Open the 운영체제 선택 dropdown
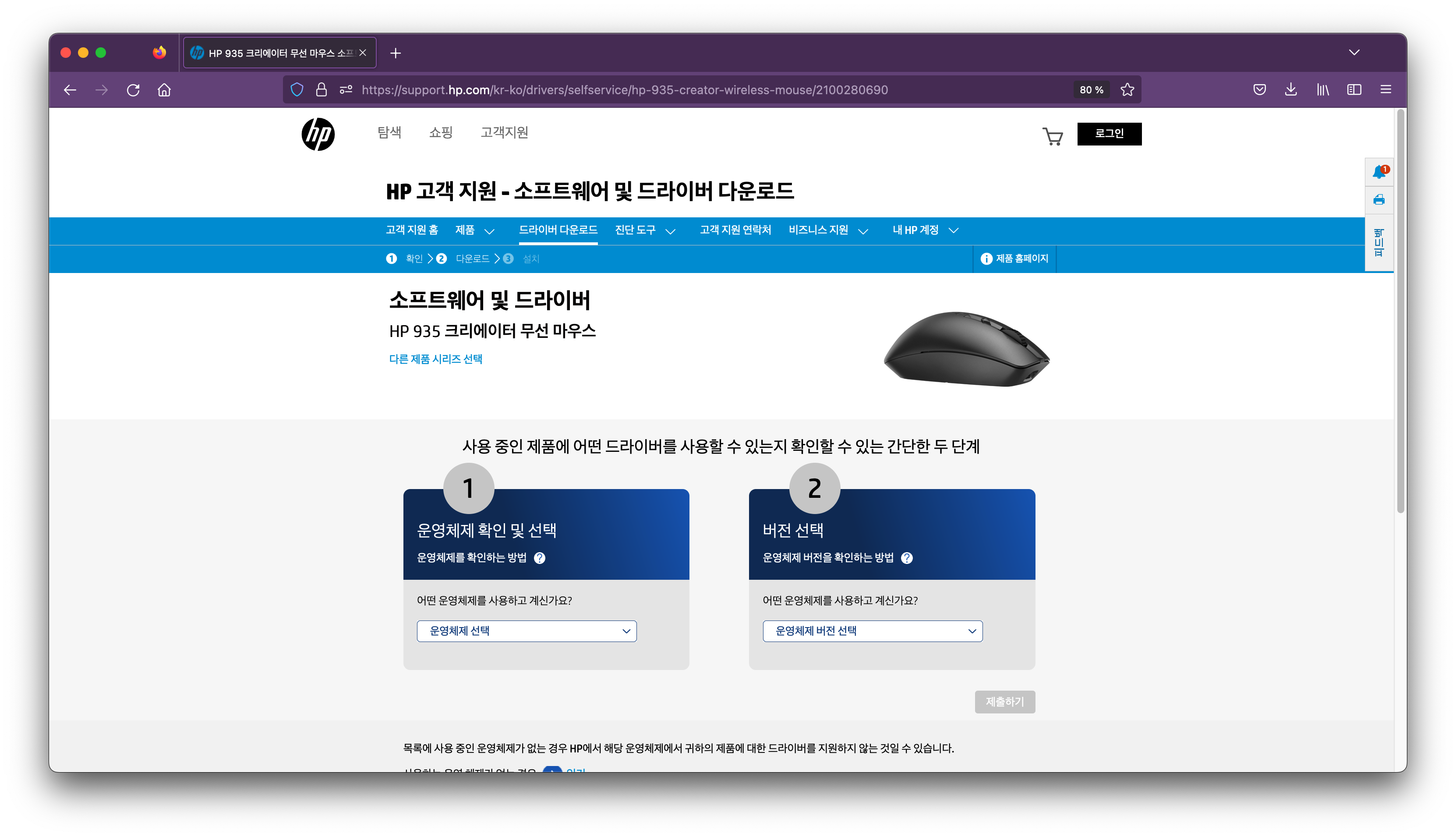This screenshot has width=1456, height=837. coord(527,631)
